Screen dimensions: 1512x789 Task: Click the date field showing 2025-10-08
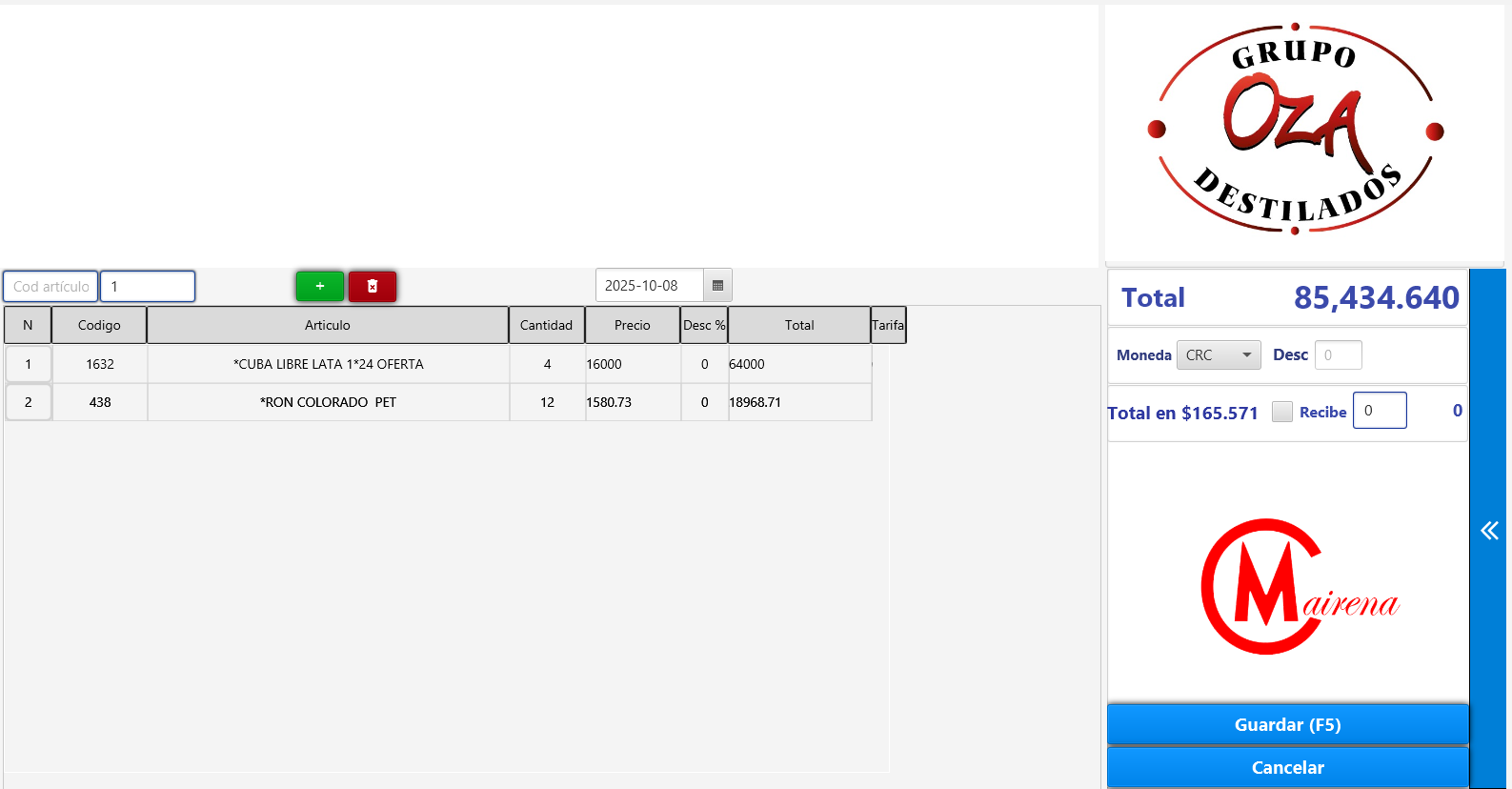point(650,286)
